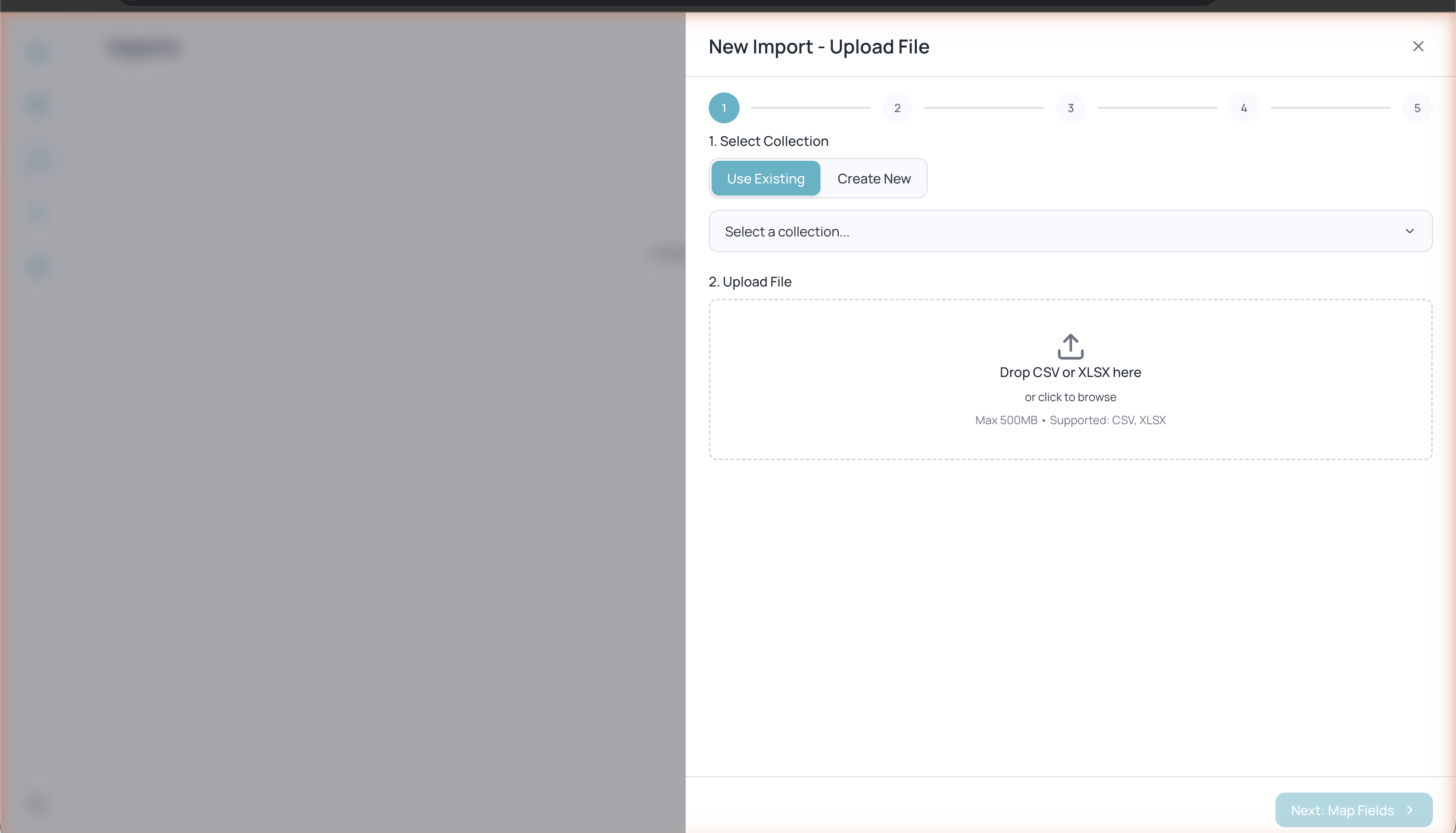
Task: Click the arrow on the Next button
Action: pos(1410,810)
